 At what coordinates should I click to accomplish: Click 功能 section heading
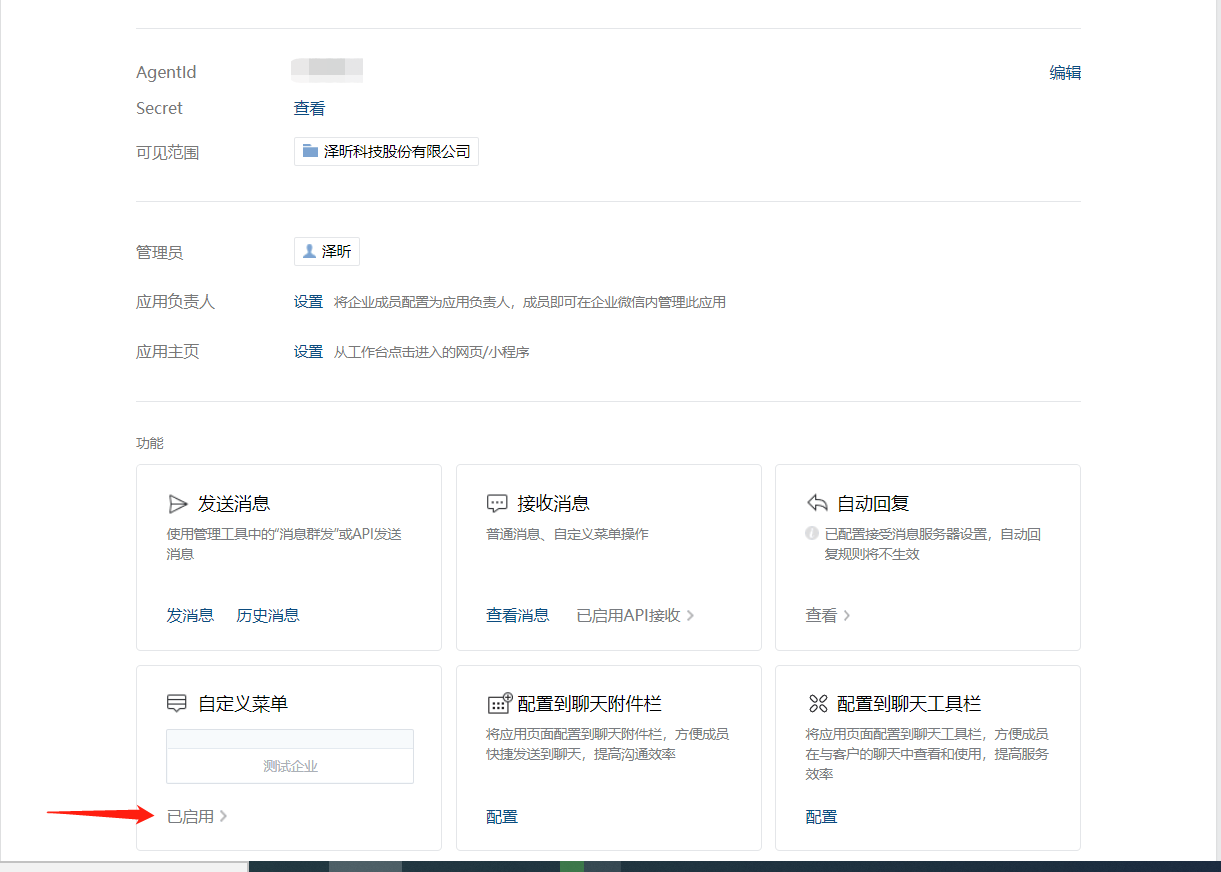point(150,443)
